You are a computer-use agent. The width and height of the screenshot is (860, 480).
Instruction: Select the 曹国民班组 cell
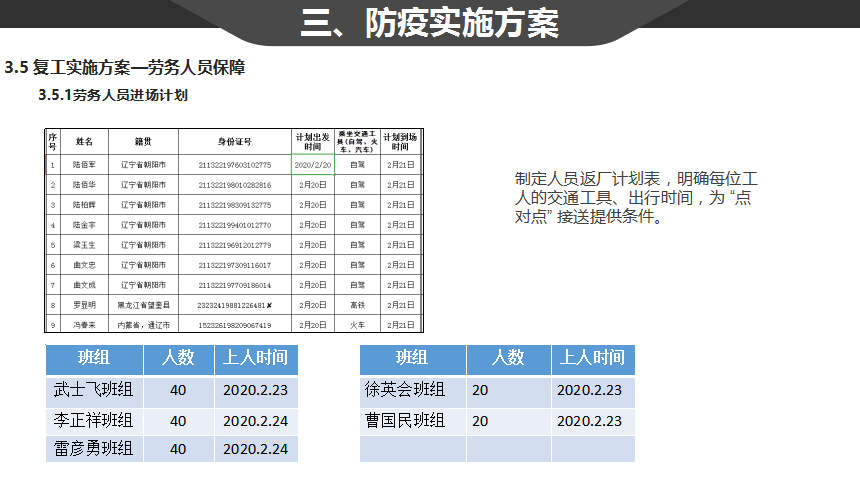tap(412, 422)
